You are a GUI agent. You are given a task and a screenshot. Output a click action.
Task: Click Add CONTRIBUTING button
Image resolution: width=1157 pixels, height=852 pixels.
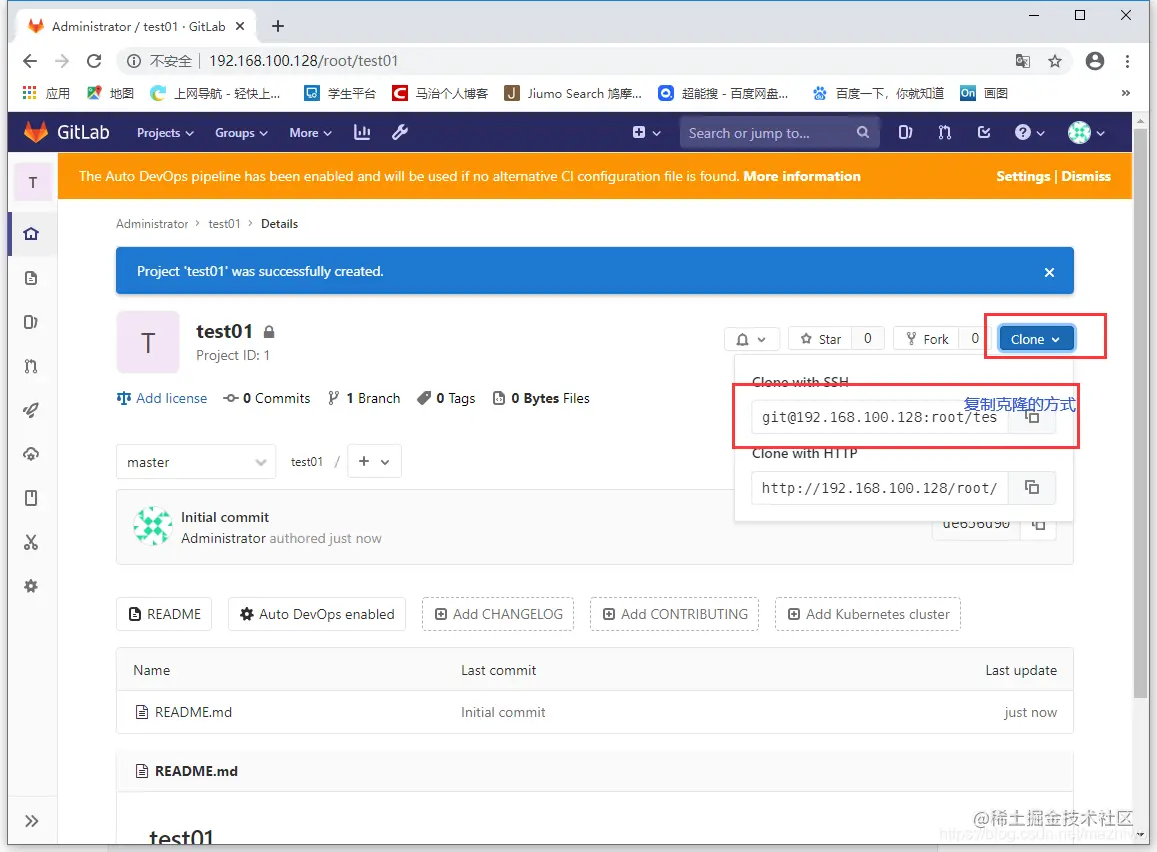pyautogui.click(x=675, y=614)
